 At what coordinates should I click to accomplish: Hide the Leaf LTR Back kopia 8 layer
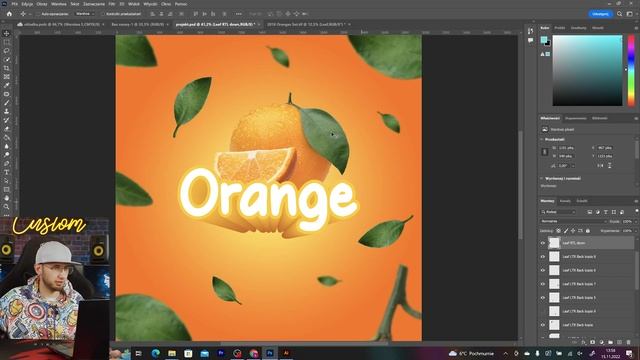[x=543, y=270]
